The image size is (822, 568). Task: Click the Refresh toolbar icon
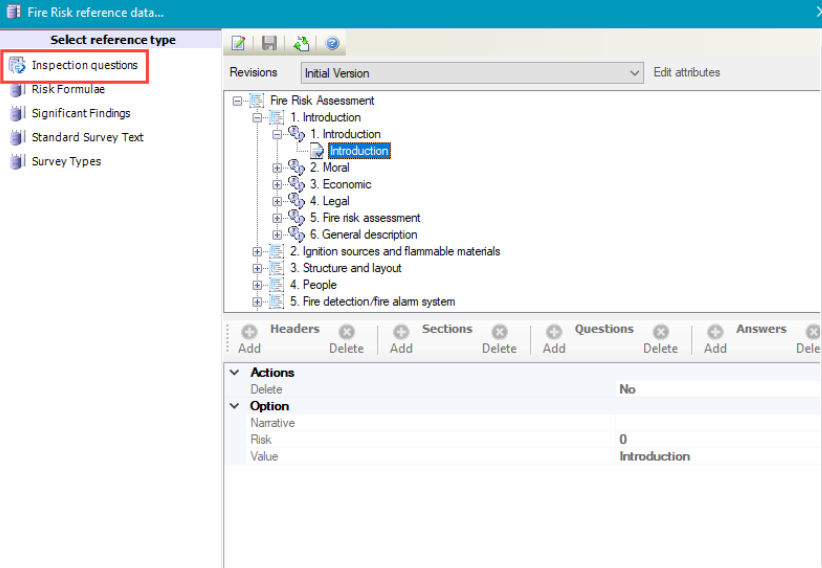[301, 43]
